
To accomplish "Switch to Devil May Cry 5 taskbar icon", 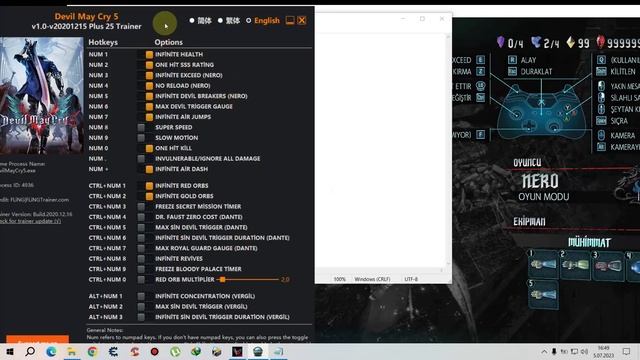I will [x=237, y=351].
